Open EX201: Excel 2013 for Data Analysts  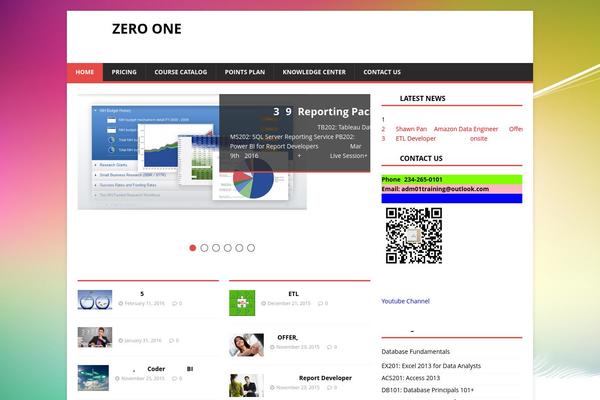point(431,366)
